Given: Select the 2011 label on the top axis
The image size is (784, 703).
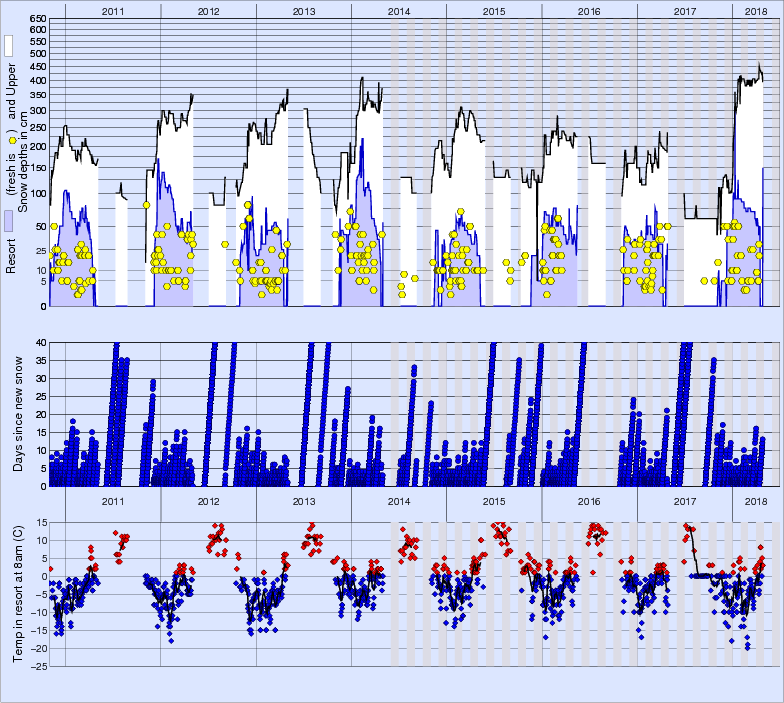Looking at the screenshot, I should (113, 11).
